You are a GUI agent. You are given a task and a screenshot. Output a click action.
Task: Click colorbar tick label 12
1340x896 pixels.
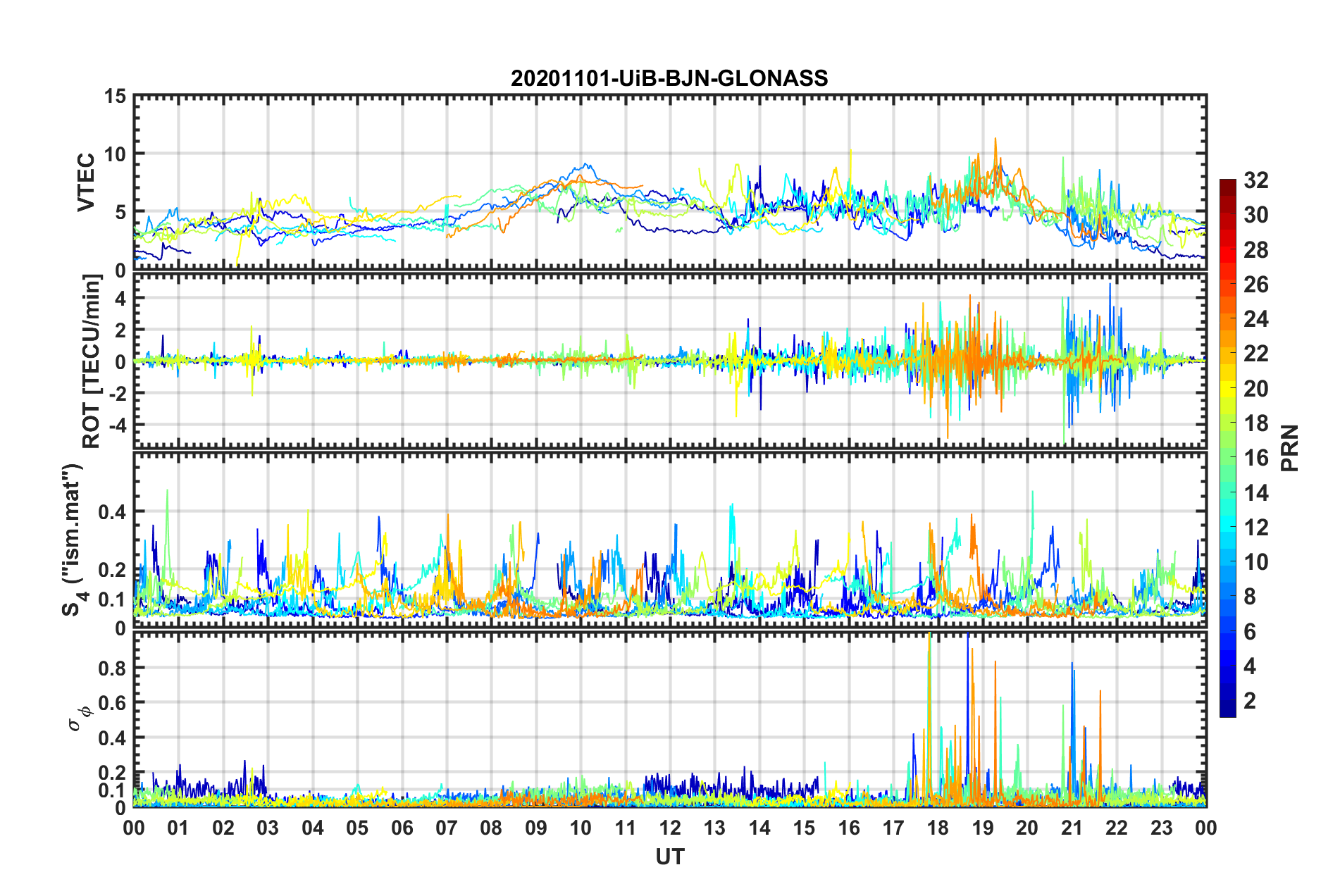tap(1255, 528)
